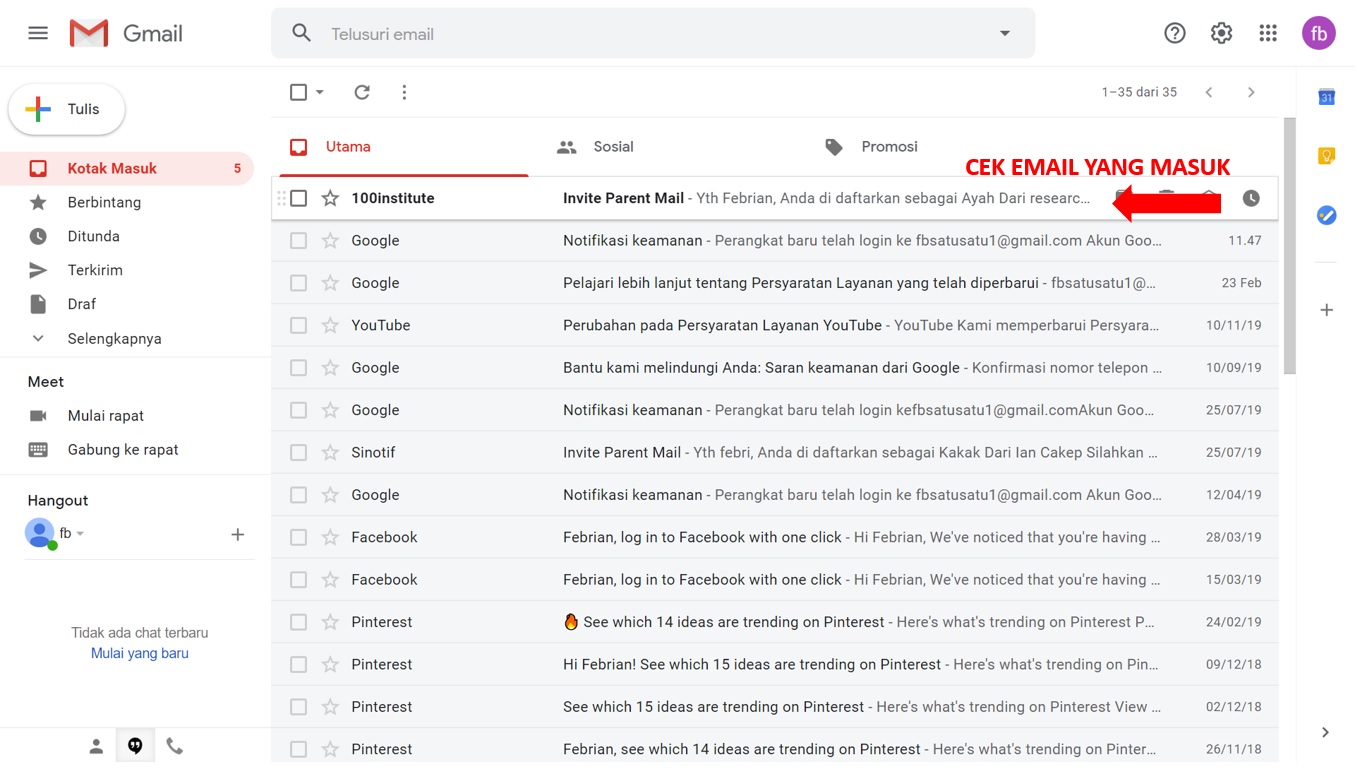The width and height of the screenshot is (1358, 768).
Task: Tick the checkbox for the YouTube email
Action: coord(298,325)
